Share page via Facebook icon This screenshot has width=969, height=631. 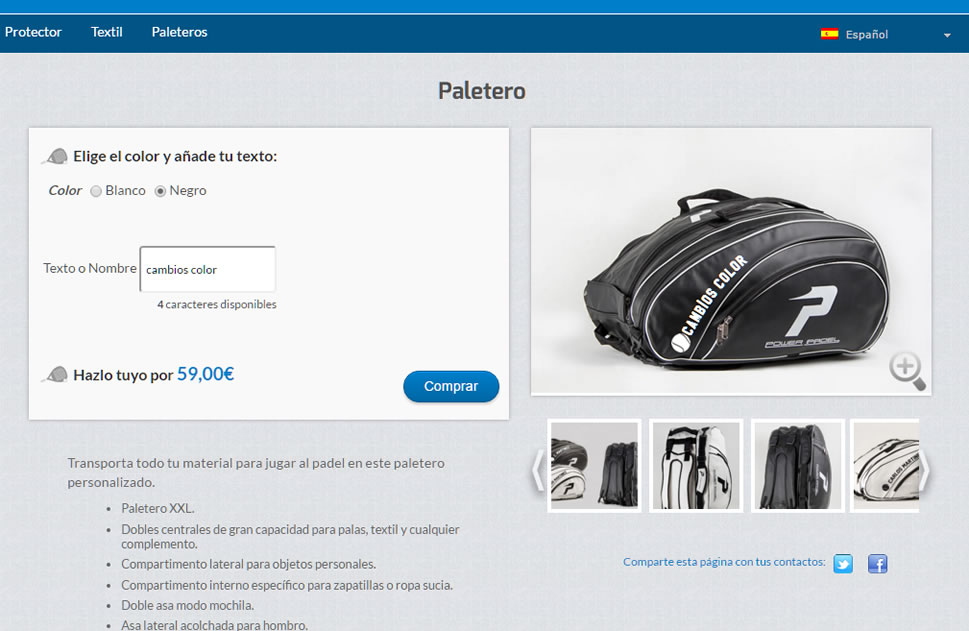click(x=878, y=564)
